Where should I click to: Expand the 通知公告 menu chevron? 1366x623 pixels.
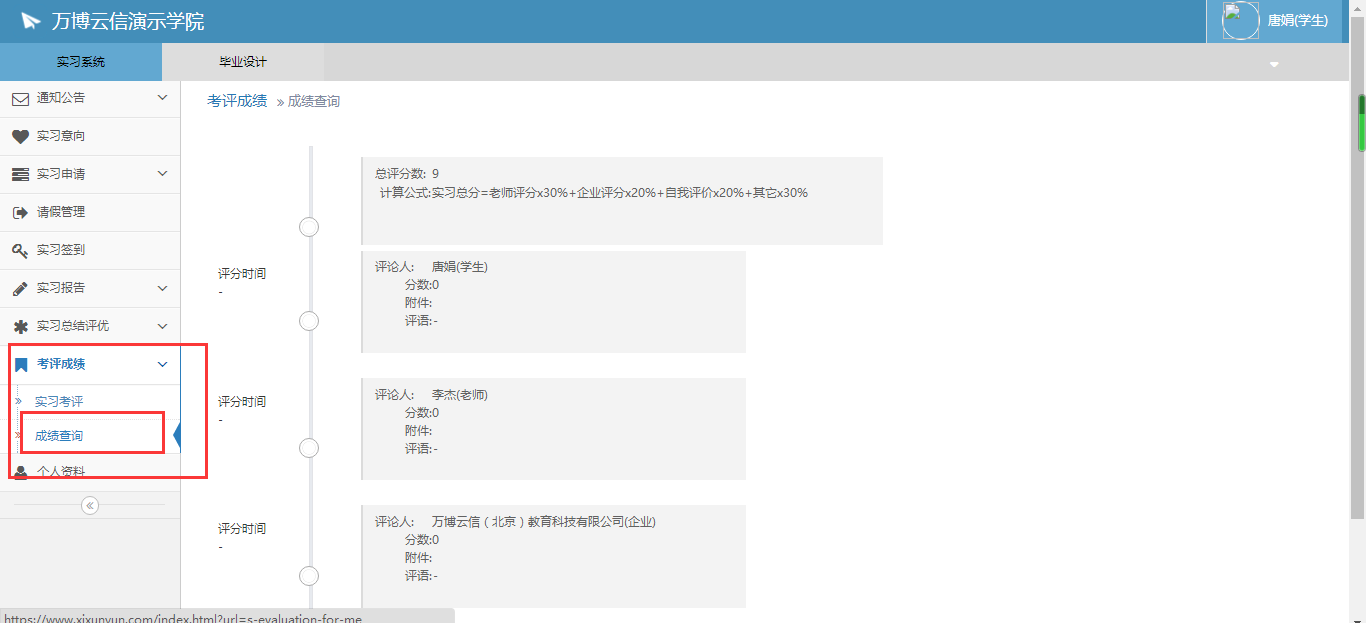163,98
